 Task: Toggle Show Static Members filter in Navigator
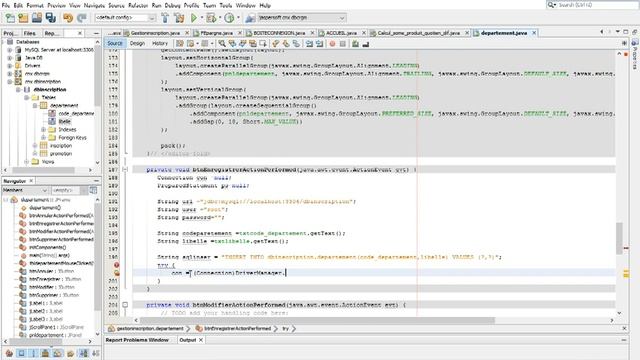point(33,353)
